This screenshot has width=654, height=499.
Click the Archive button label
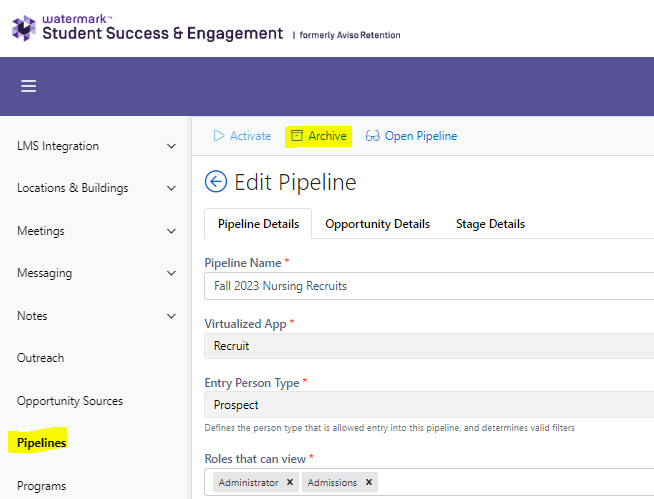coord(327,136)
